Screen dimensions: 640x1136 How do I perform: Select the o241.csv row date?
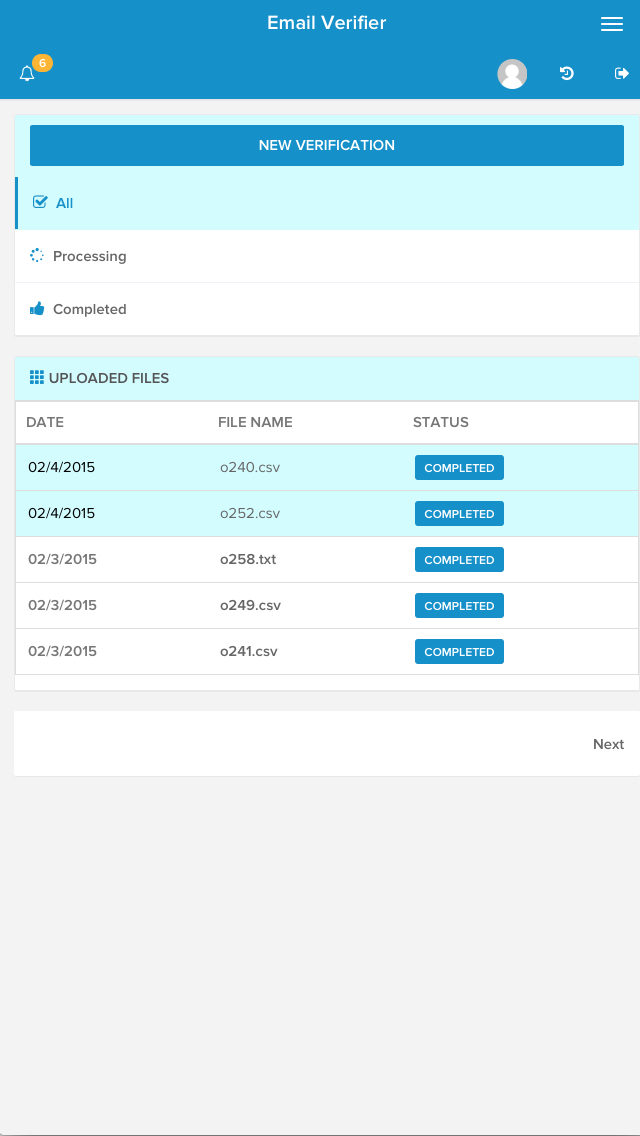click(x=62, y=651)
